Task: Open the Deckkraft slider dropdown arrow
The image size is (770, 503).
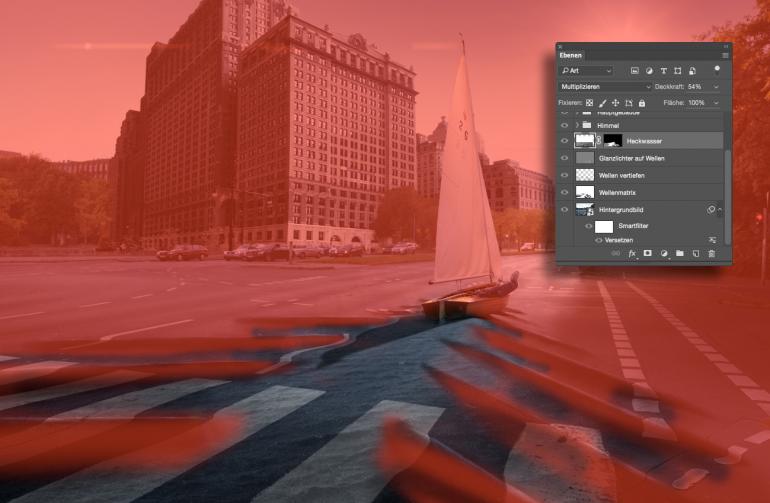Action: [x=716, y=87]
